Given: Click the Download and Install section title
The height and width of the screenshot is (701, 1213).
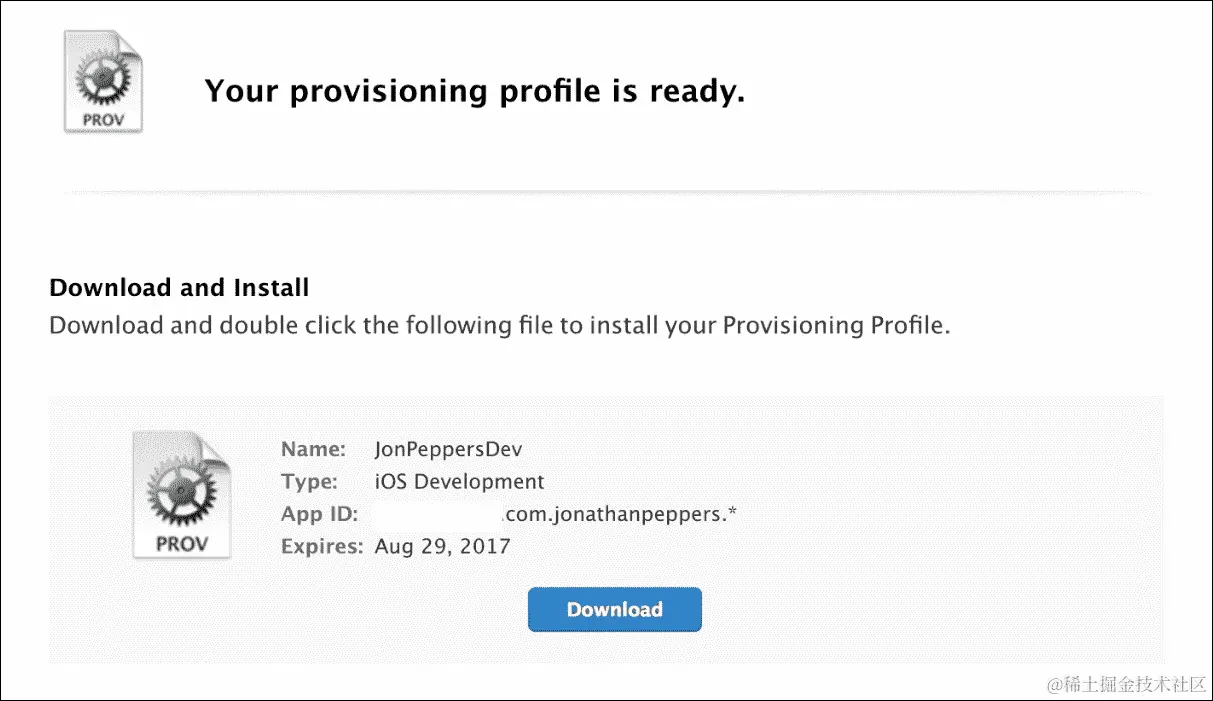Looking at the screenshot, I should 178,287.
